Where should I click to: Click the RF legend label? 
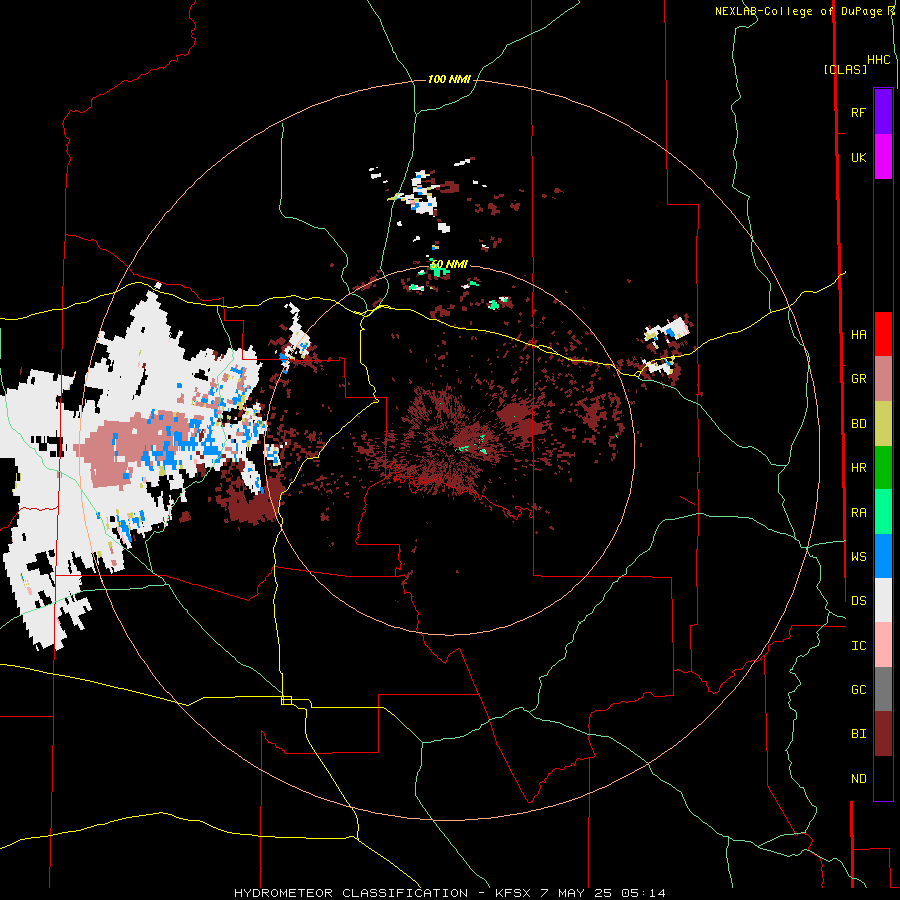pyautogui.click(x=858, y=112)
